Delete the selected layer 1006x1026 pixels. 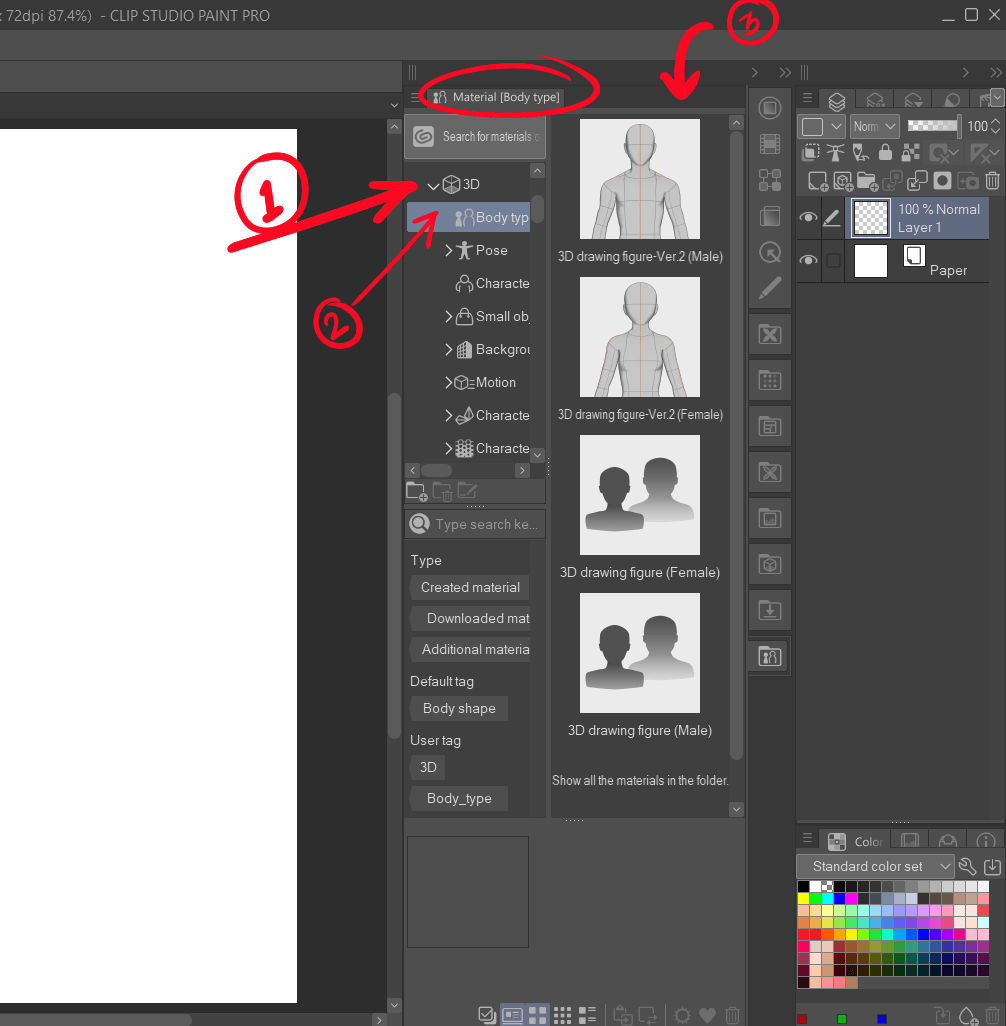[x=992, y=181]
